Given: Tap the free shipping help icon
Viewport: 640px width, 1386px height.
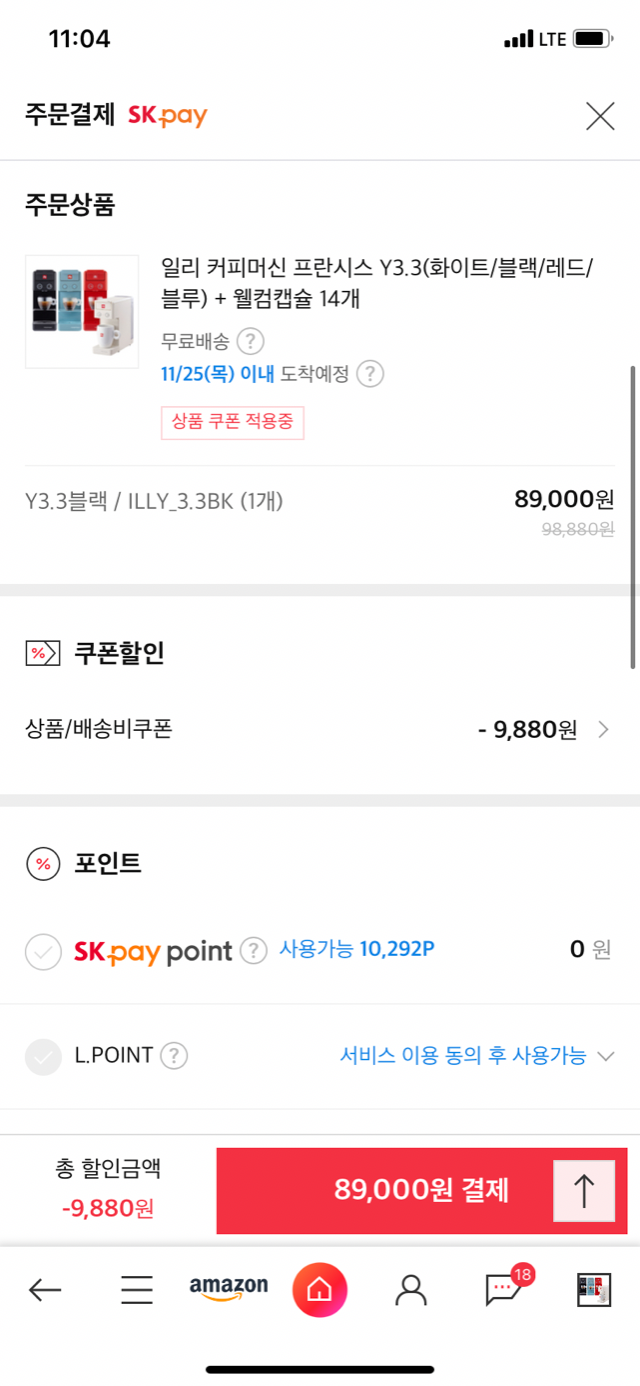Looking at the screenshot, I should [x=250, y=341].
